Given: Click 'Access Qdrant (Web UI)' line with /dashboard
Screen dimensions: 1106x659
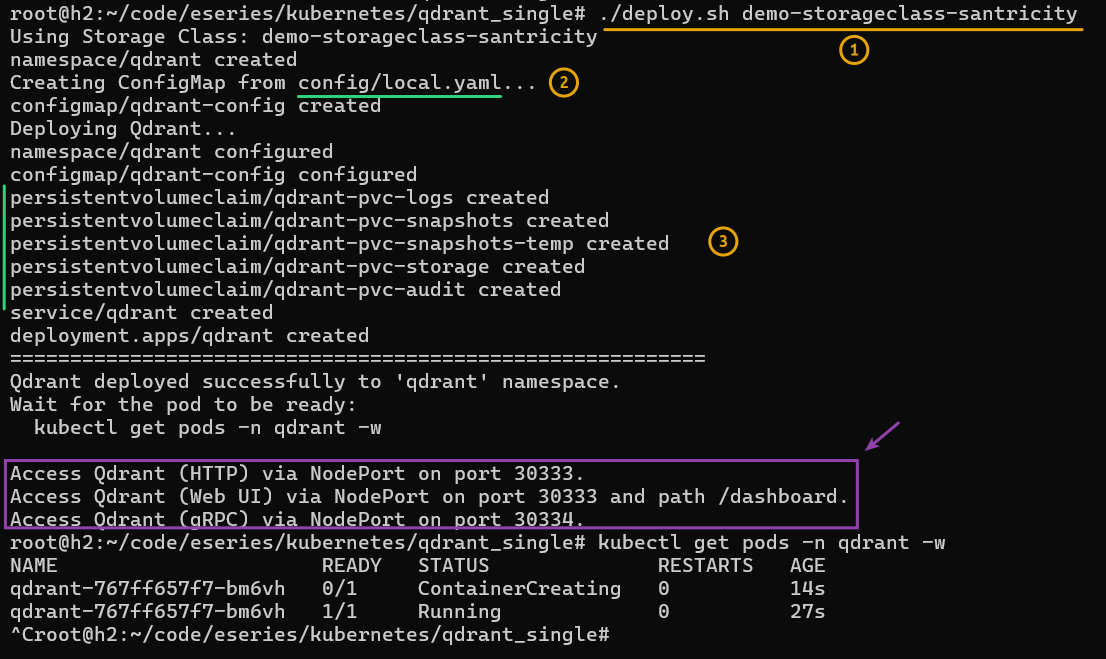Looking at the screenshot, I should (x=429, y=497).
